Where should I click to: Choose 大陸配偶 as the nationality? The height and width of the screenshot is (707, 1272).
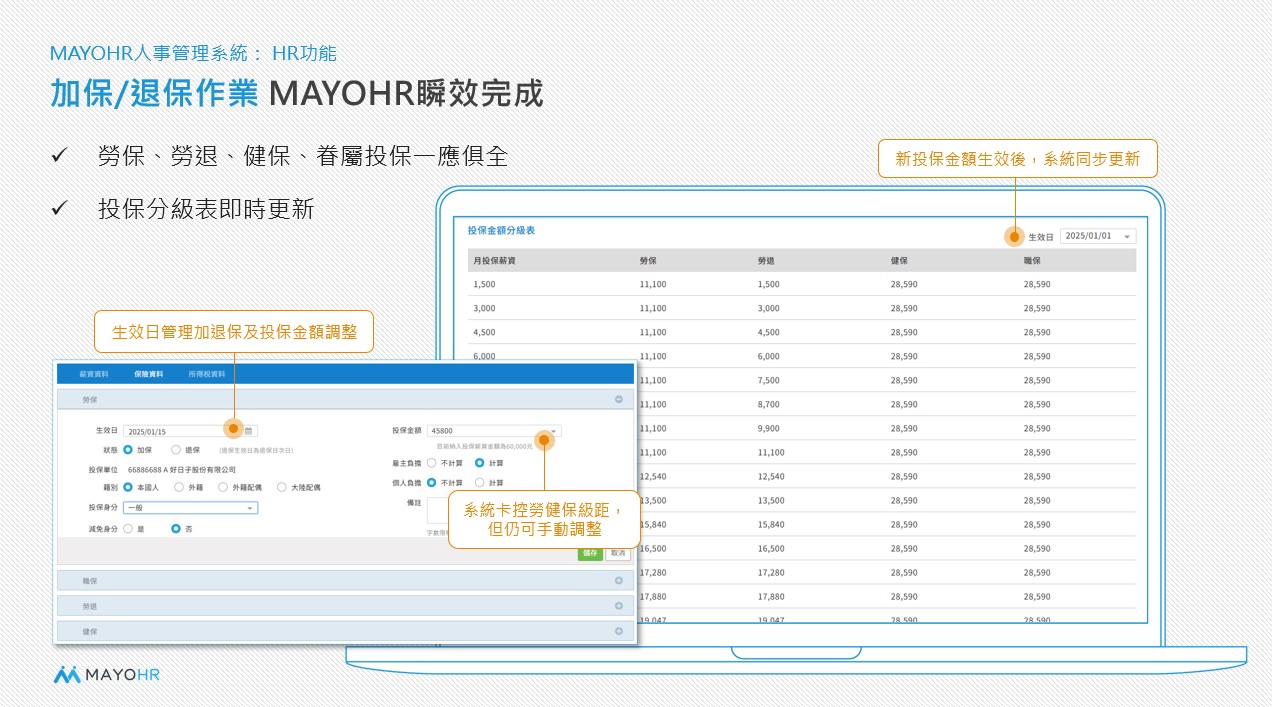282,487
